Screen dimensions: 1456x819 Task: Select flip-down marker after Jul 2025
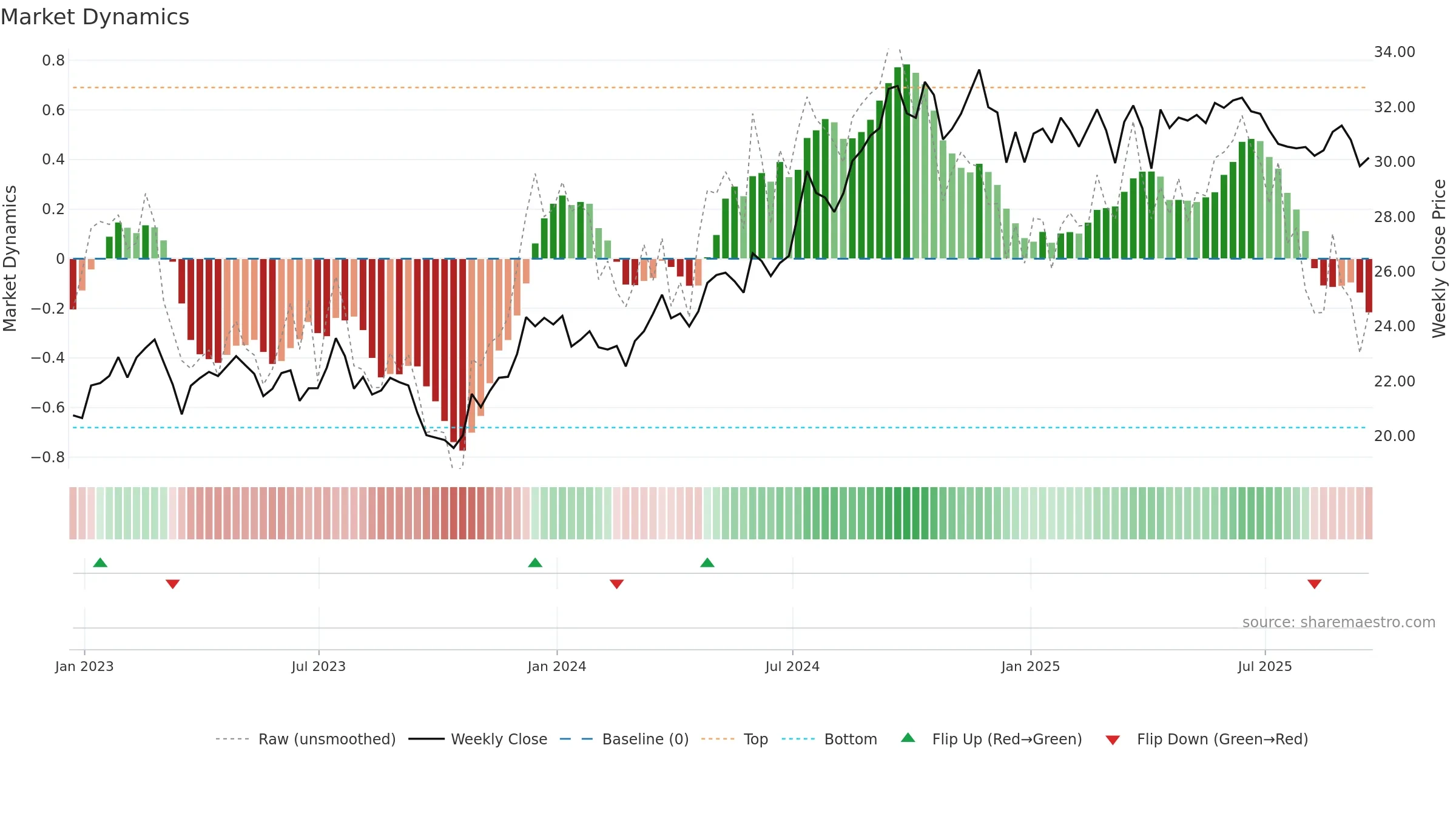tap(1315, 584)
